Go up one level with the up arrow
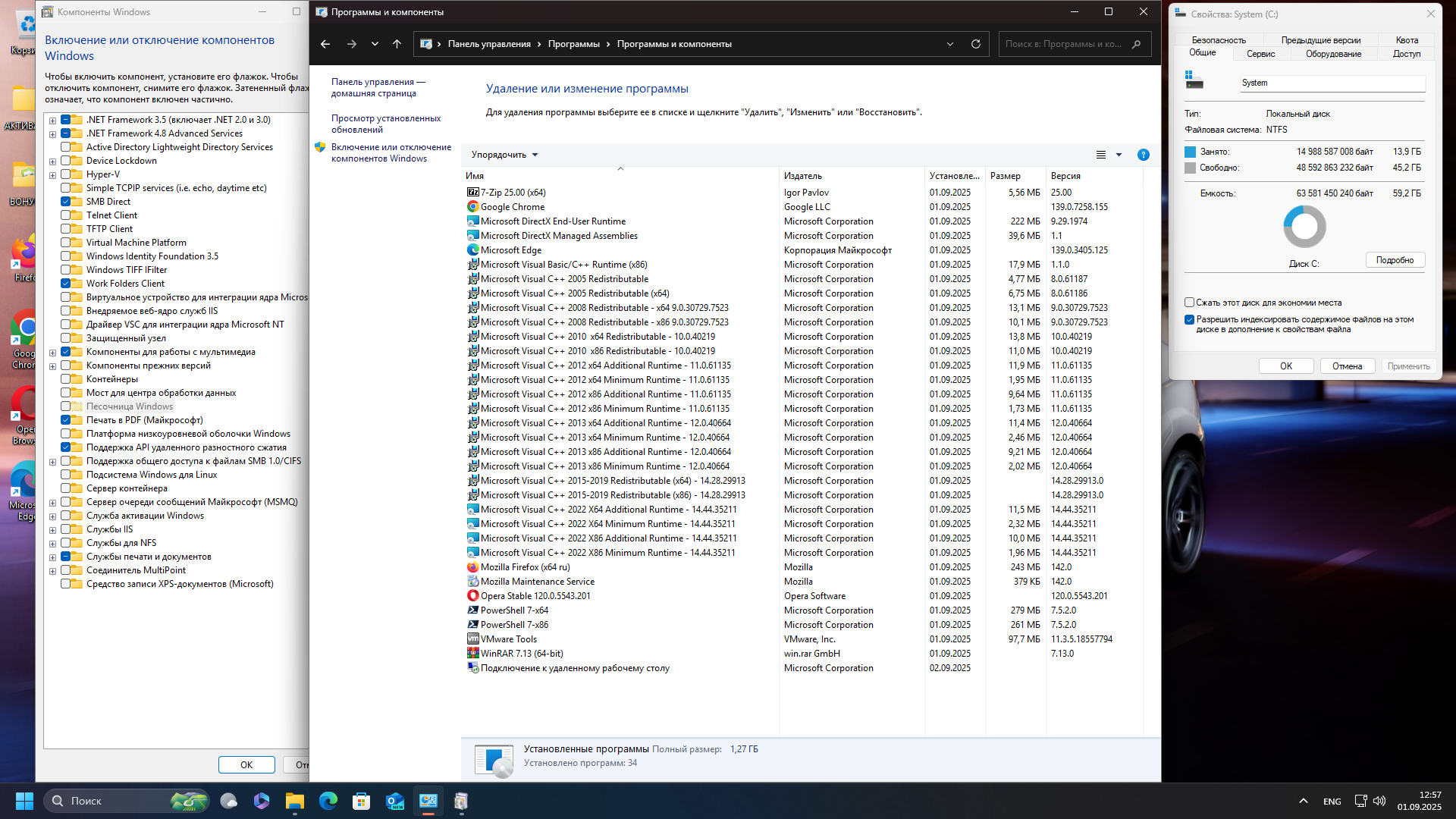This screenshot has width=1456, height=819. (397, 44)
